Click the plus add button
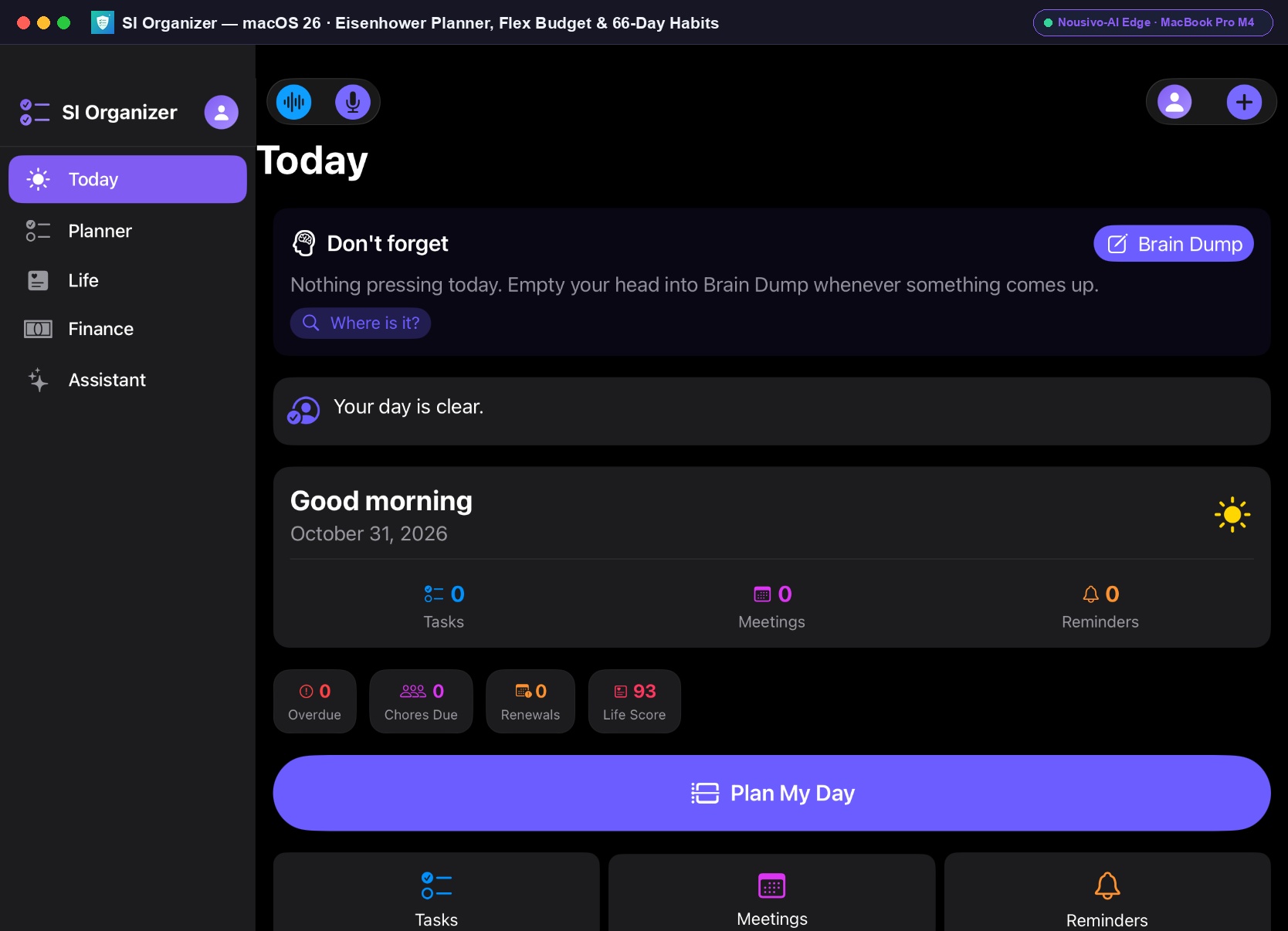 (x=1244, y=102)
